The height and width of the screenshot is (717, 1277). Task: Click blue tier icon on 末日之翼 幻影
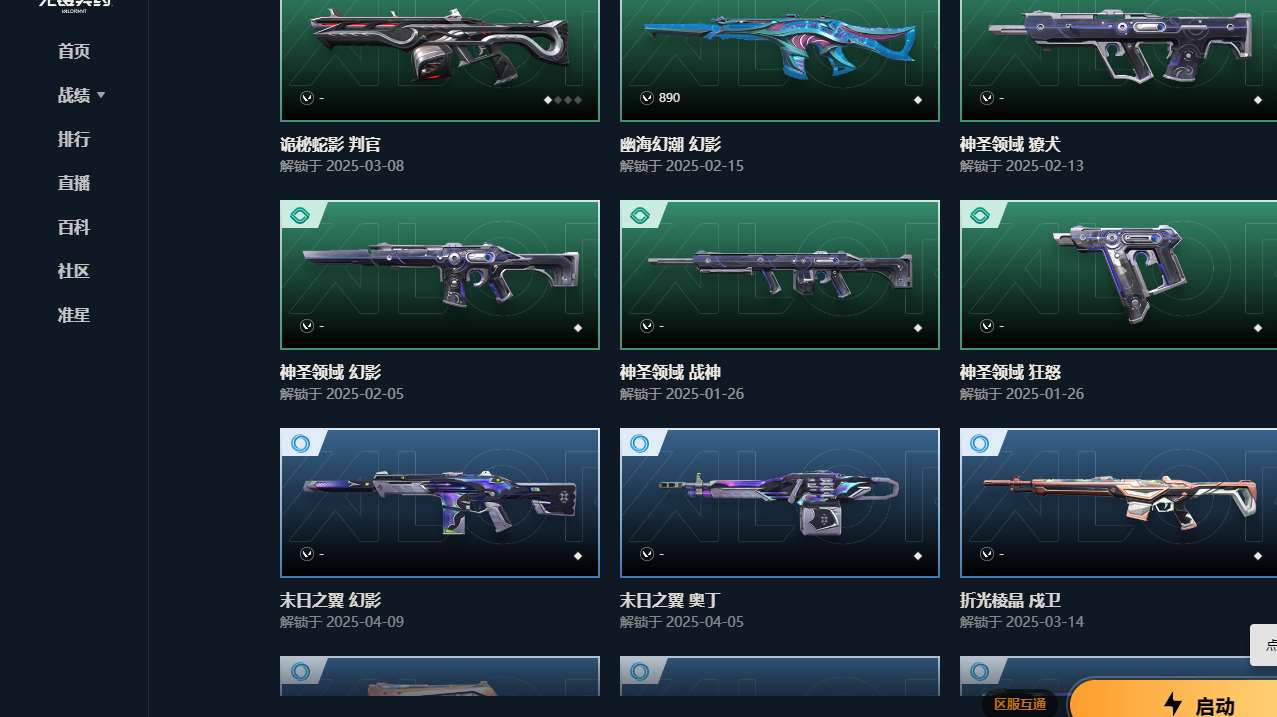[x=300, y=443]
